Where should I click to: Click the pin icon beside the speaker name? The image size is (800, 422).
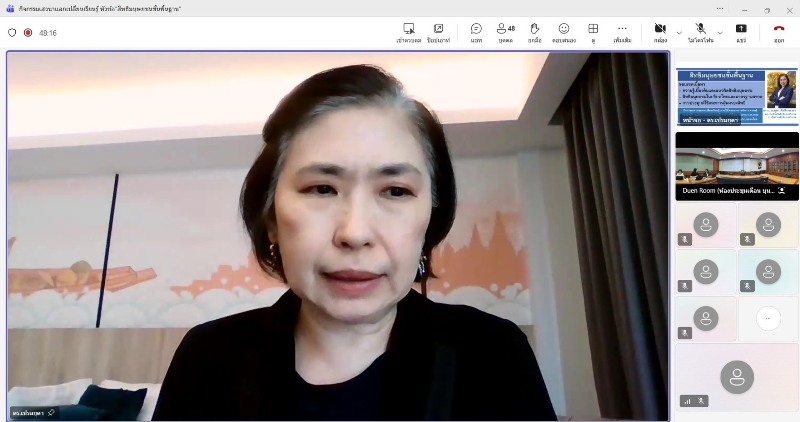point(51,412)
